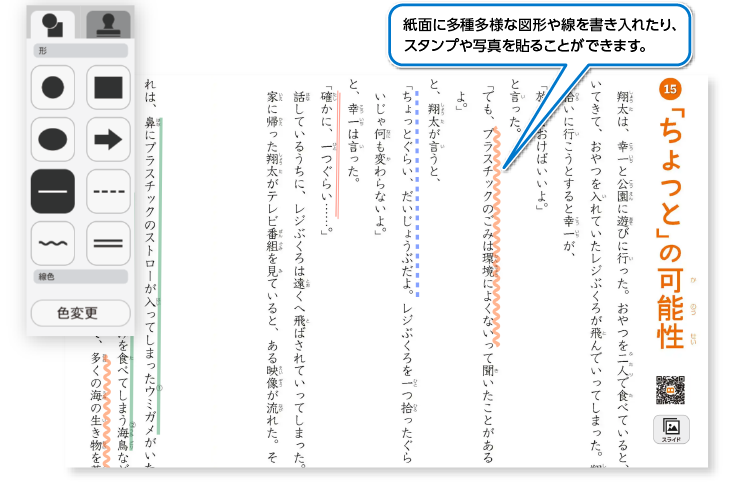Click the QR code image
This screenshot has height=501, width=754.
click(x=670, y=390)
